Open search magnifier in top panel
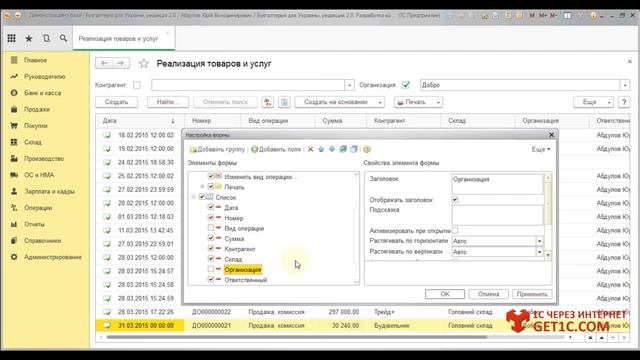 63,38
